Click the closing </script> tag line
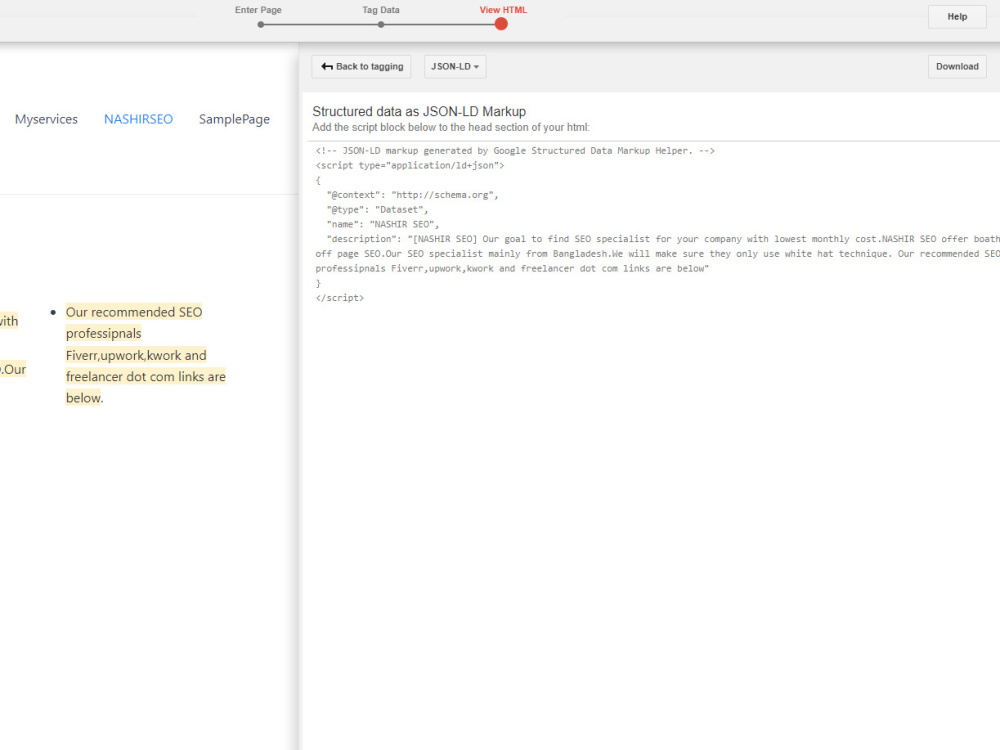This screenshot has height=750, width=1000. tap(339, 298)
